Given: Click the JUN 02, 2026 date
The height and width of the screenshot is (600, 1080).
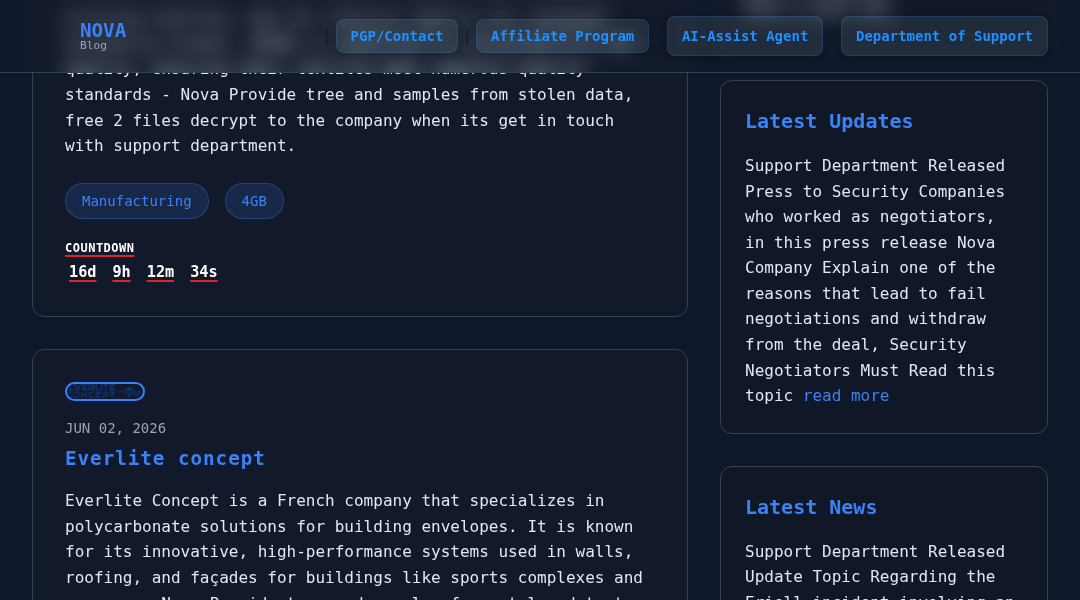Looking at the screenshot, I should [x=115, y=428].
